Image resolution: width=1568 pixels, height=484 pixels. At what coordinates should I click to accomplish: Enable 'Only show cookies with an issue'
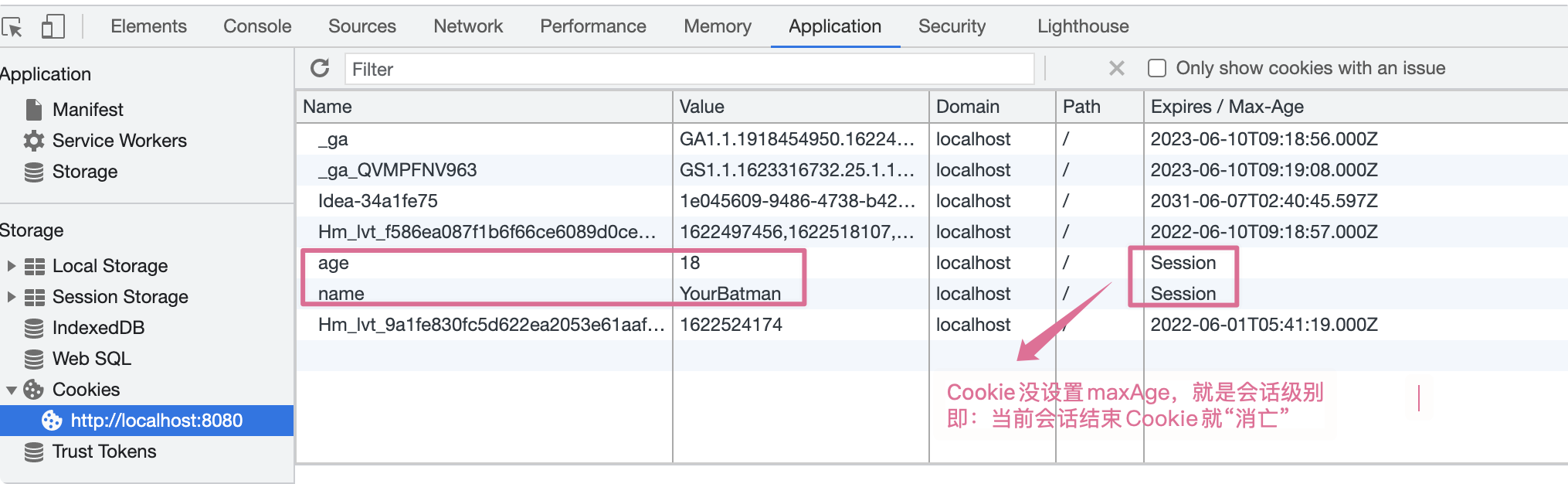pyautogui.click(x=1157, y=68)
